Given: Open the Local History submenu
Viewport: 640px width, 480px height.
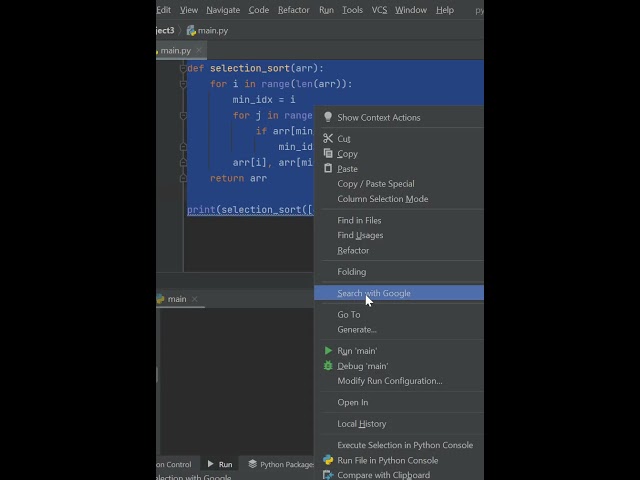Looking at the screenshot, I should tap(399, 424).
